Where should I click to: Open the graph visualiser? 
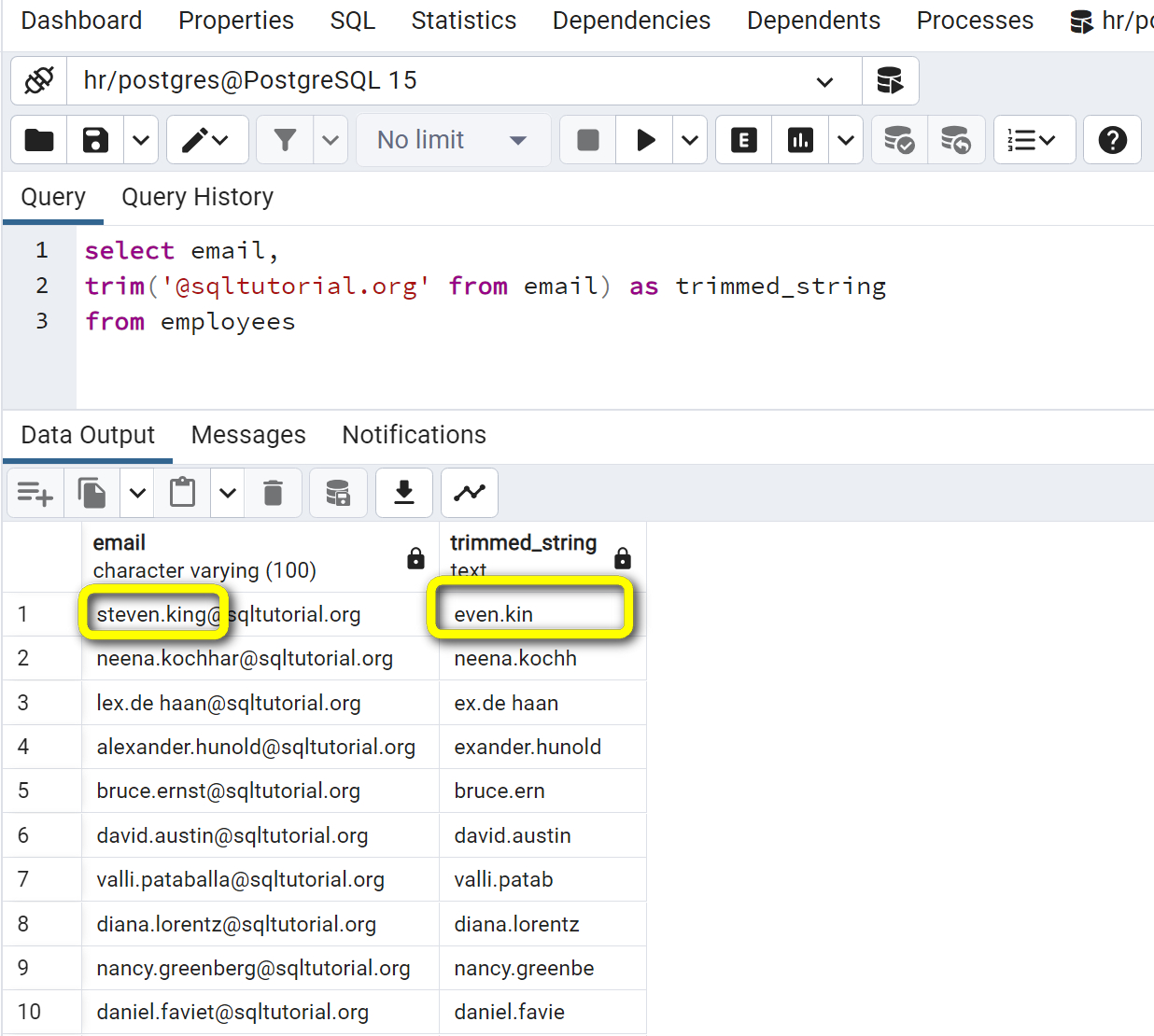pyautogui.click(x=469, y=493)
